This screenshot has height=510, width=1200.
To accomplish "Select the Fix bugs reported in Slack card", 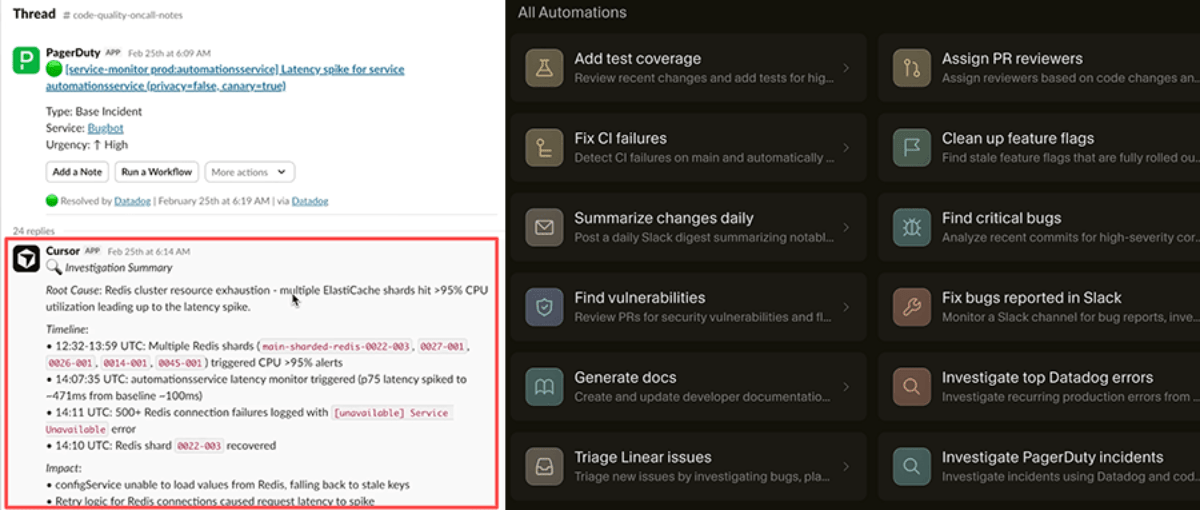I will point(1040,307).
